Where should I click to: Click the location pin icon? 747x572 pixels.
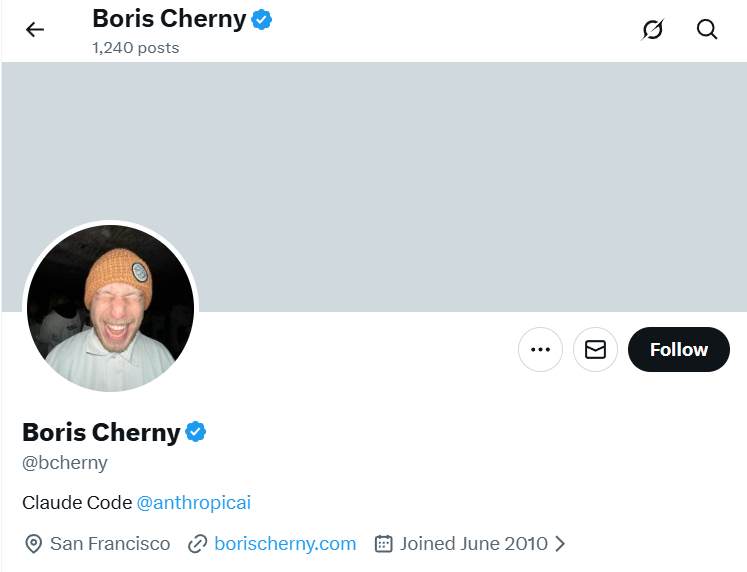click(33, 544)
